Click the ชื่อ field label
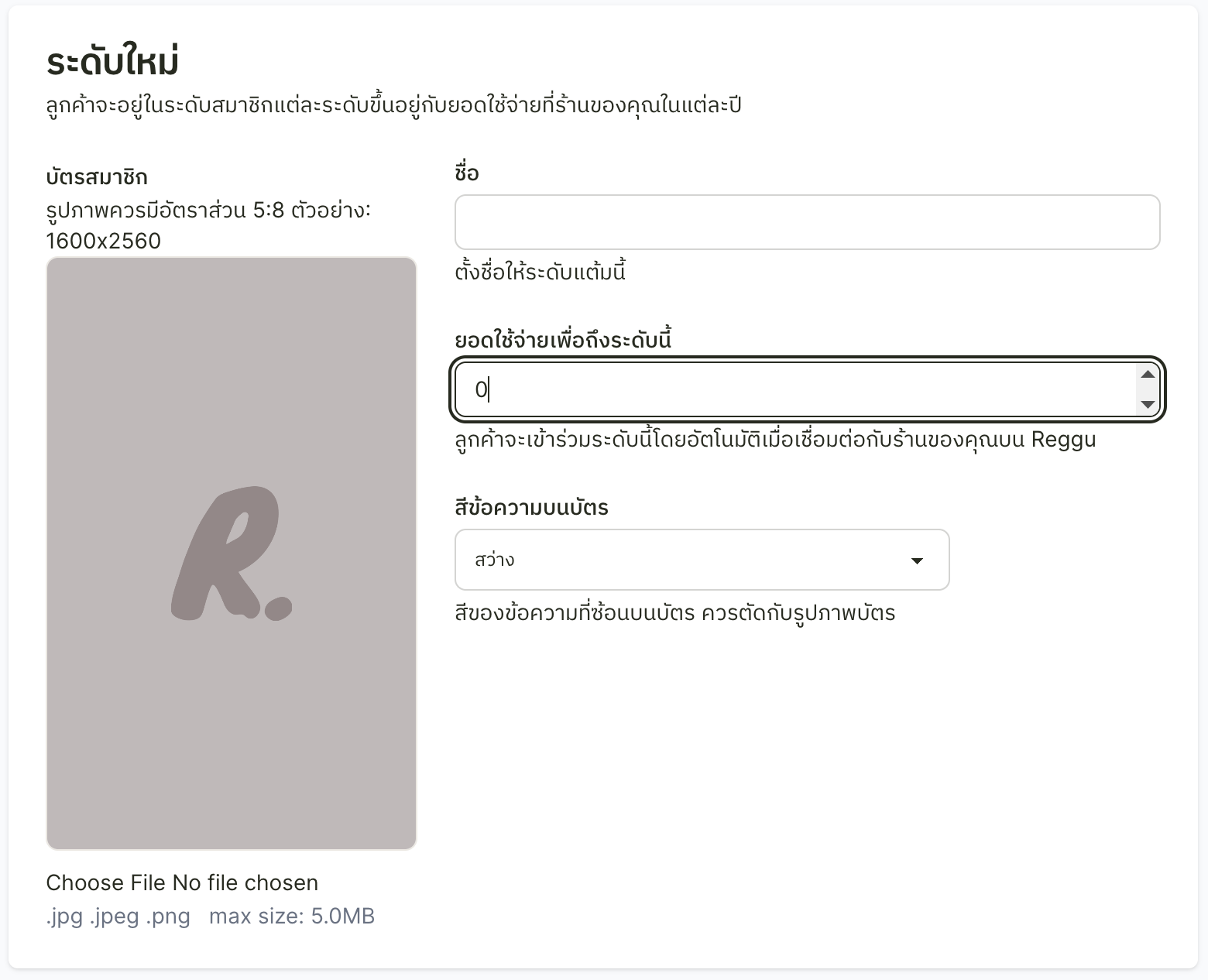1208x980 pixels. 467,173
